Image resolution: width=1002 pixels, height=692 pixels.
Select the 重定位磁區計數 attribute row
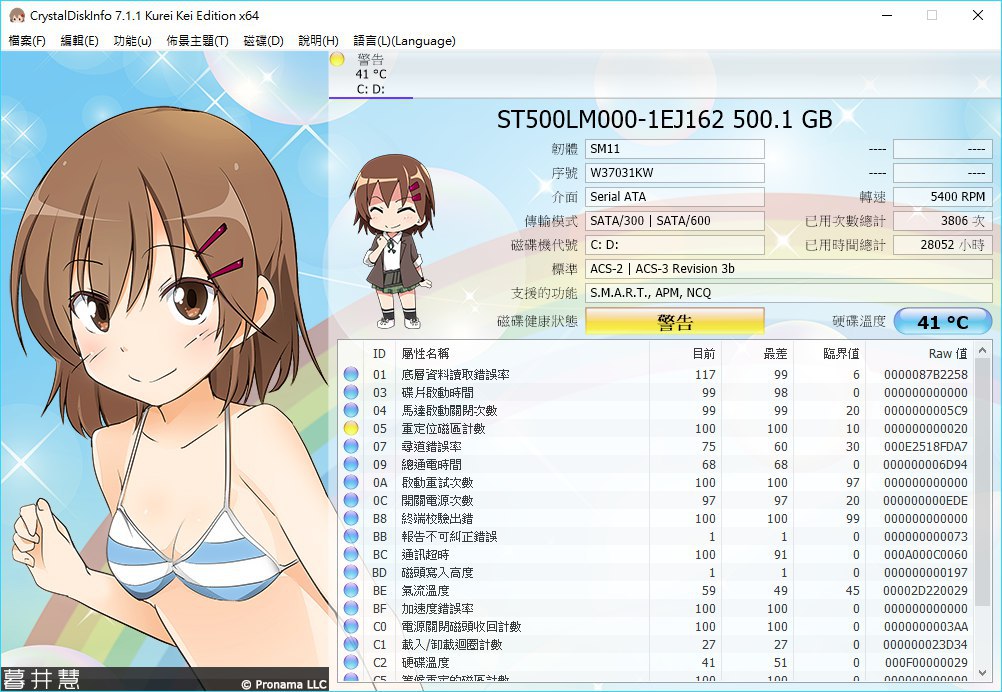(443, 429)
